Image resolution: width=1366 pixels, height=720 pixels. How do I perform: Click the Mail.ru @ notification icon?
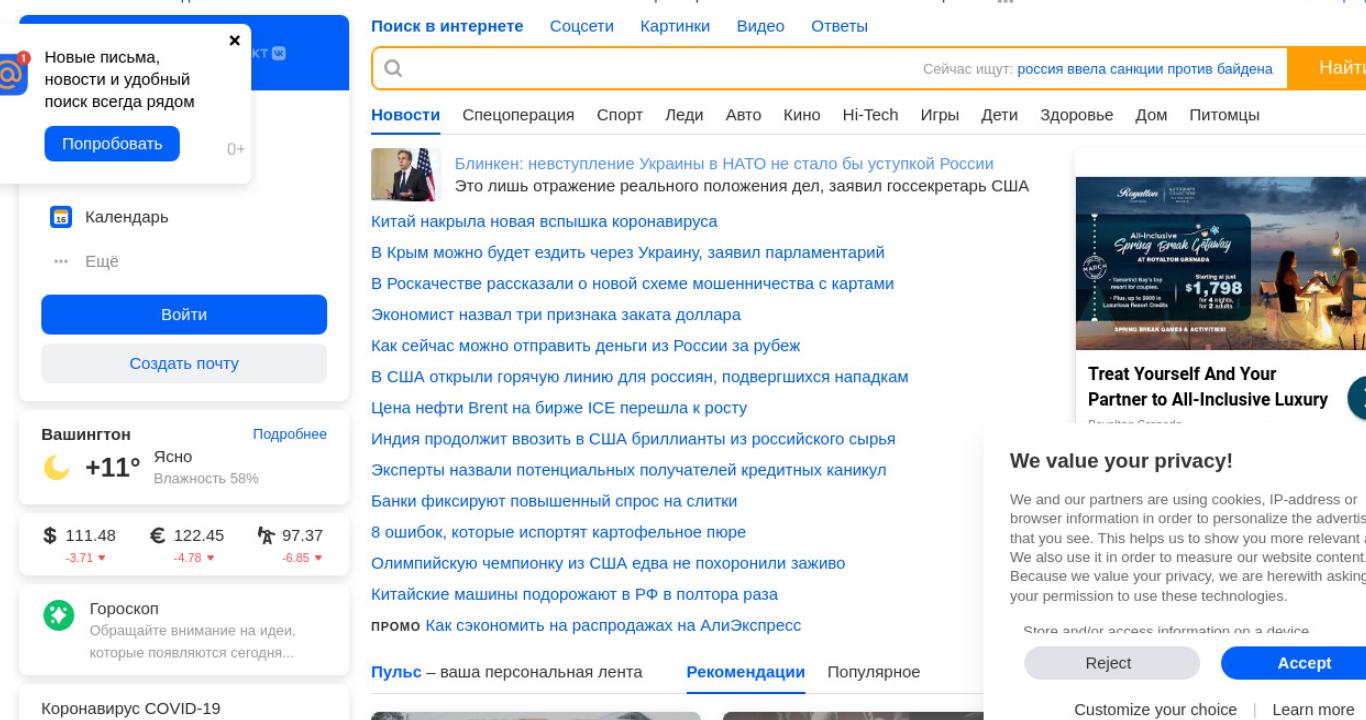[x=12, y=74]
